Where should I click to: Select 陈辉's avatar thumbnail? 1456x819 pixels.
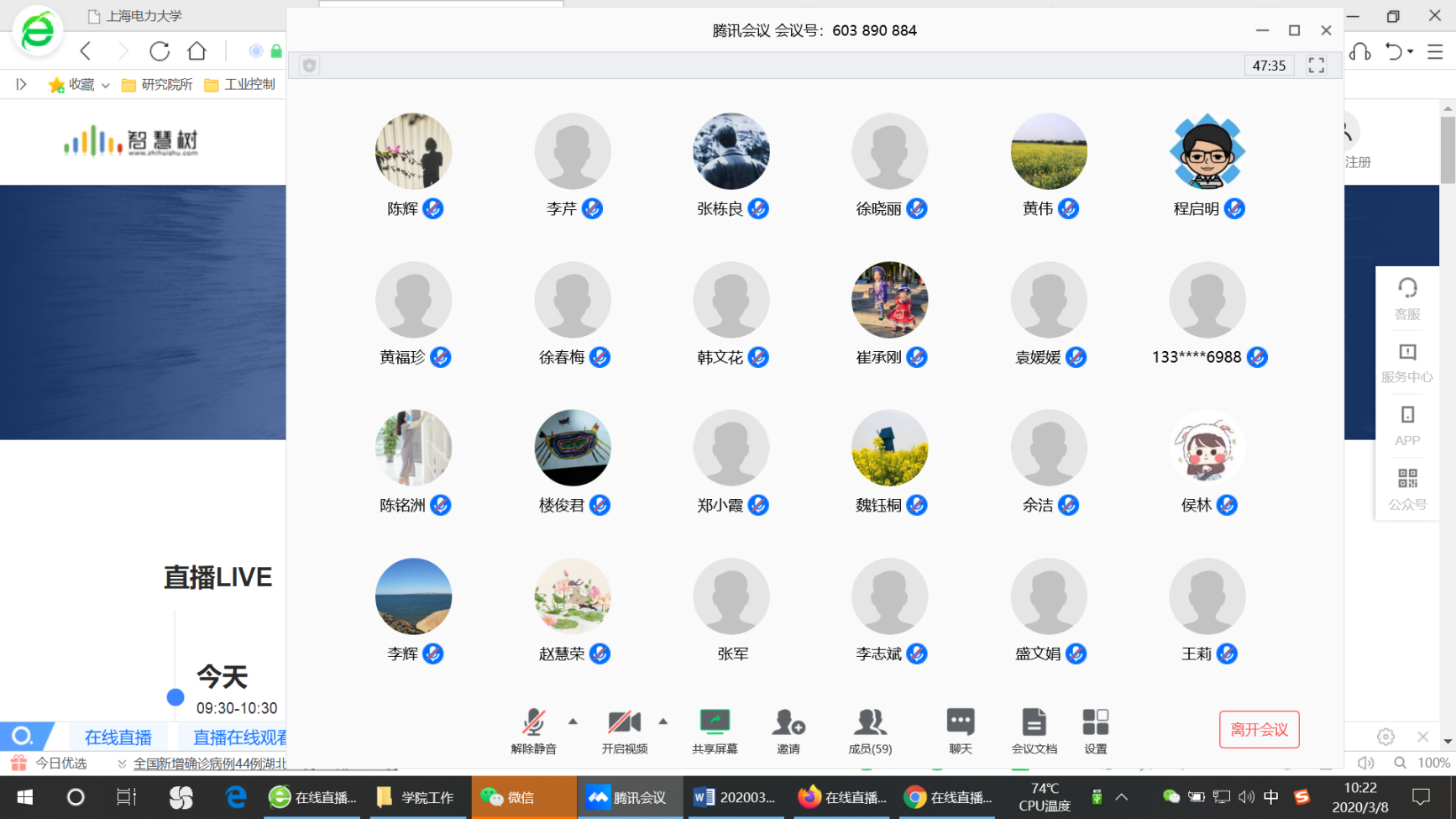point(413,151)
